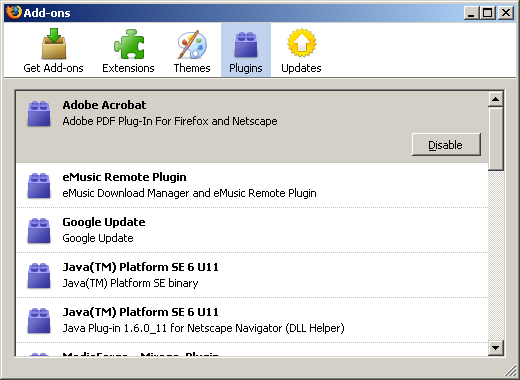Viewport: 520px width, 380px height.
Task: Close the Add-ons window
Action: coord(506,13)
